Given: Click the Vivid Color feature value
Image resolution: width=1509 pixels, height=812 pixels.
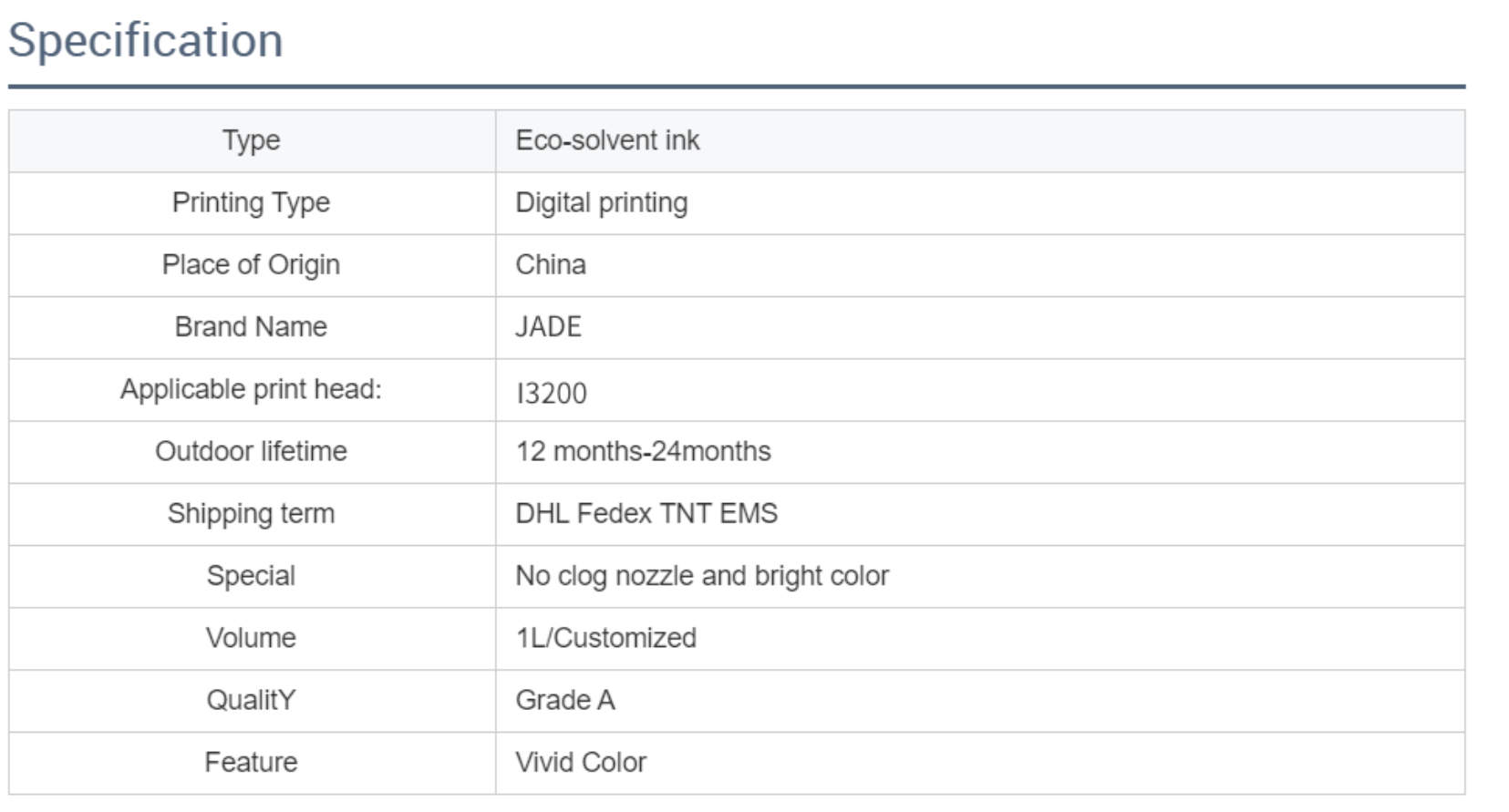Looking at the screenshot, I should 581,762.
